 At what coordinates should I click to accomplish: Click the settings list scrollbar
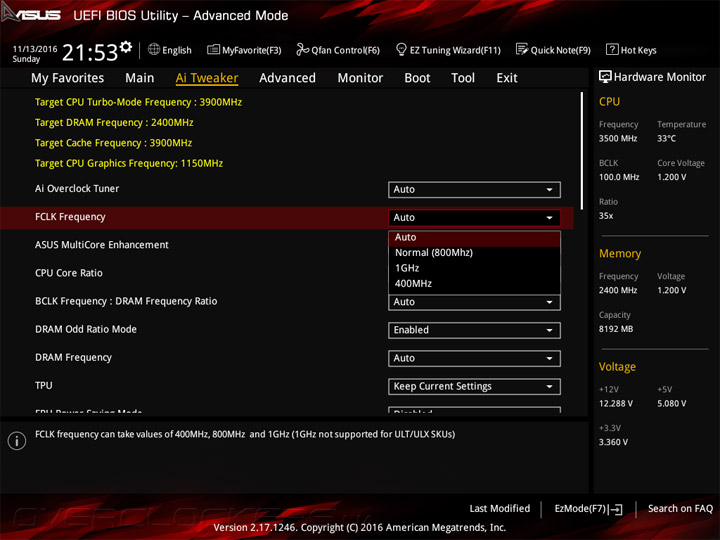(582, 151)
